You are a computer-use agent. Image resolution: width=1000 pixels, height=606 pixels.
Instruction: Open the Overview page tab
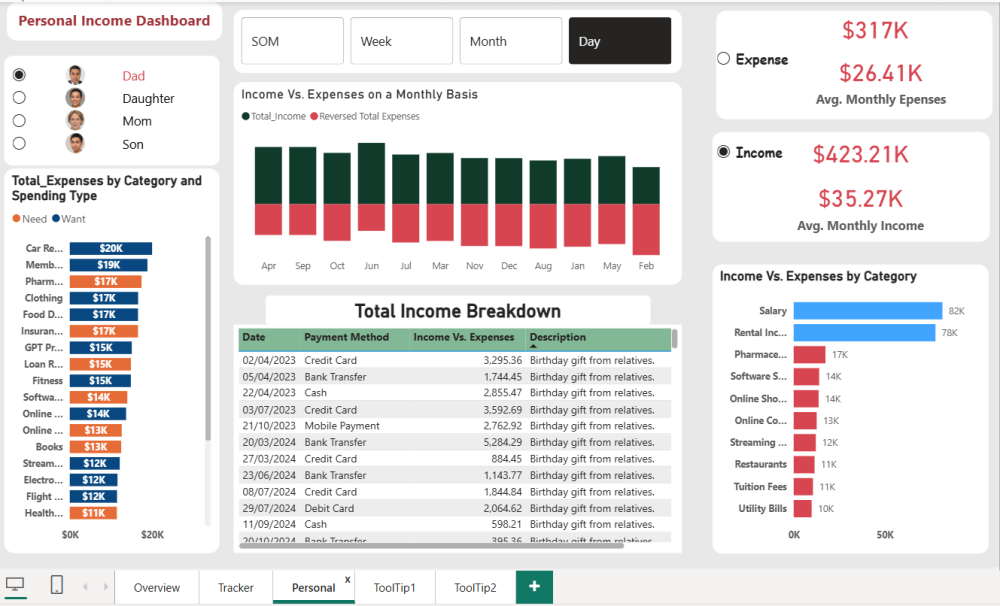pos(157,587)
